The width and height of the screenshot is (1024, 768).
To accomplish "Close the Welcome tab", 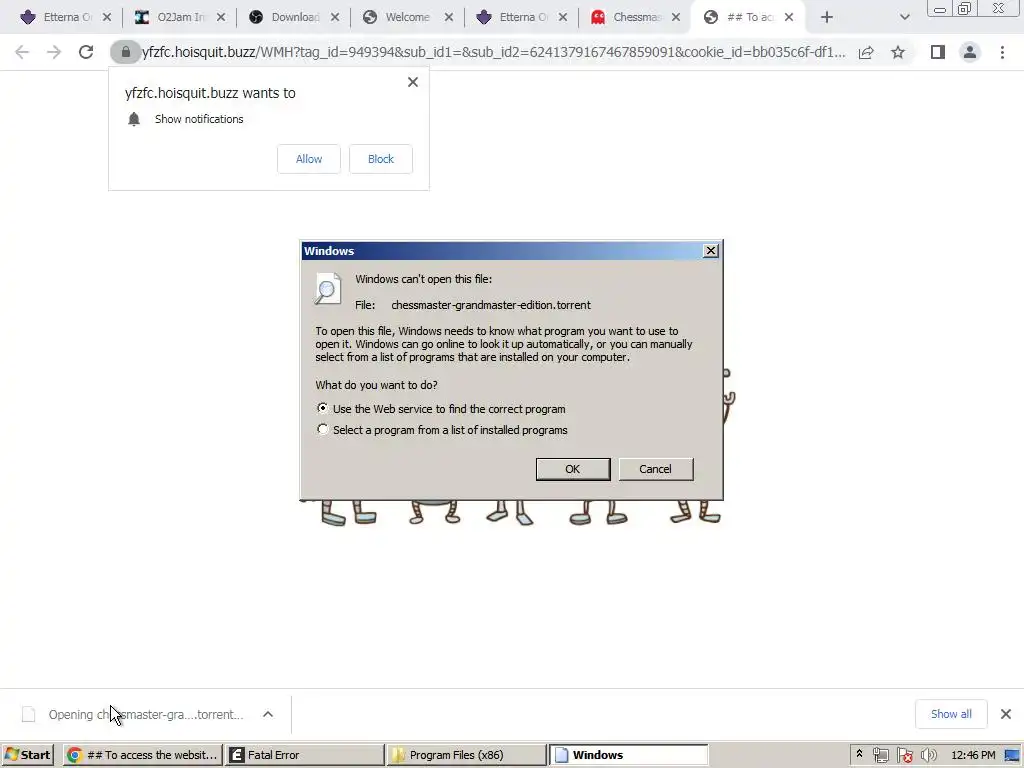I will click(x=449, y=18).
